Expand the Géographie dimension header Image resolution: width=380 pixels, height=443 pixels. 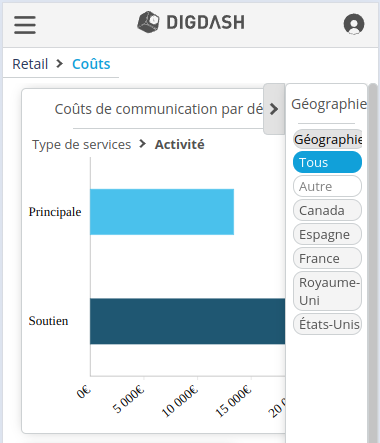[x=328, y=139]
